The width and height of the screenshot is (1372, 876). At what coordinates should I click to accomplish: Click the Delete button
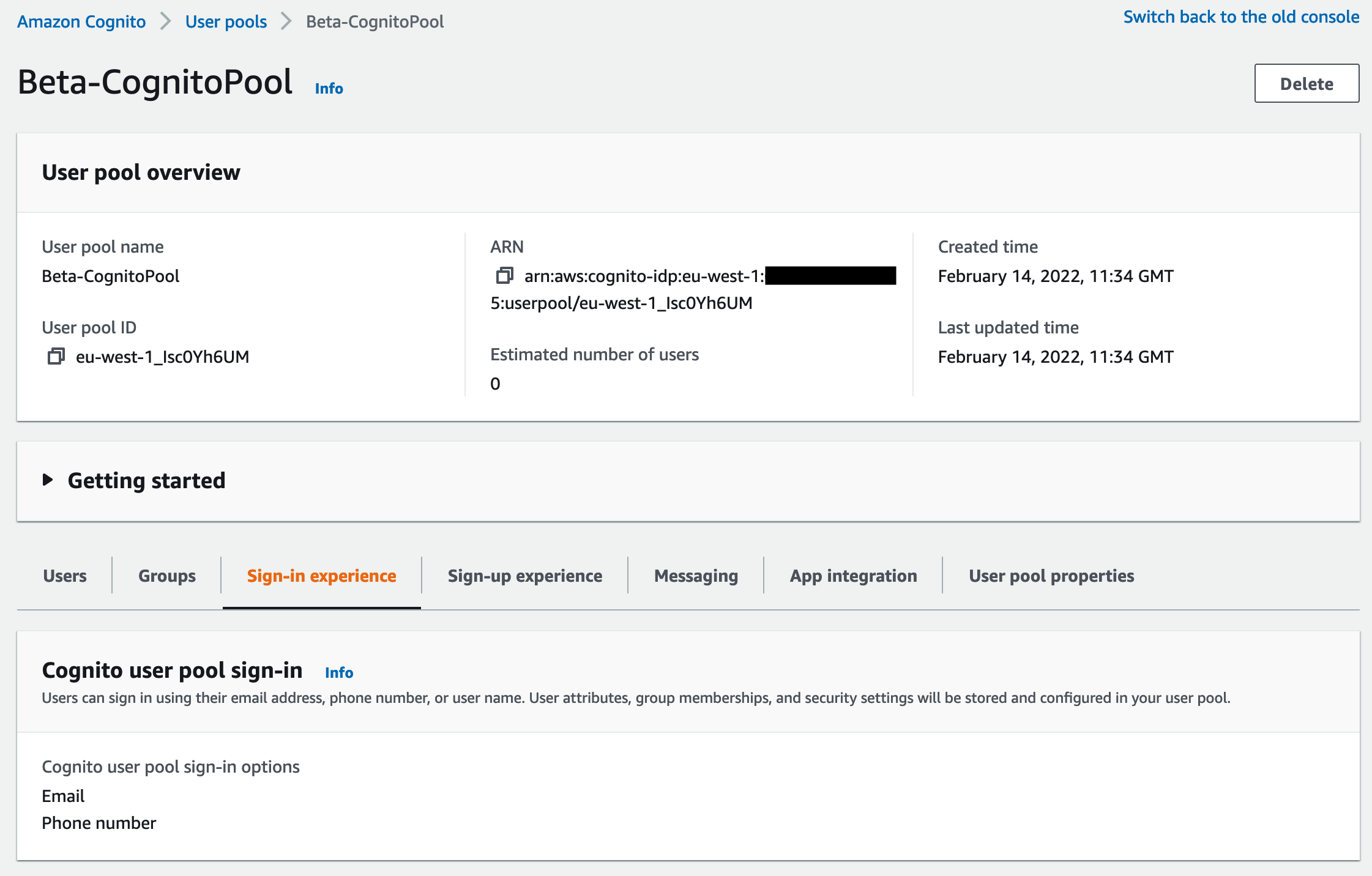1307,84
